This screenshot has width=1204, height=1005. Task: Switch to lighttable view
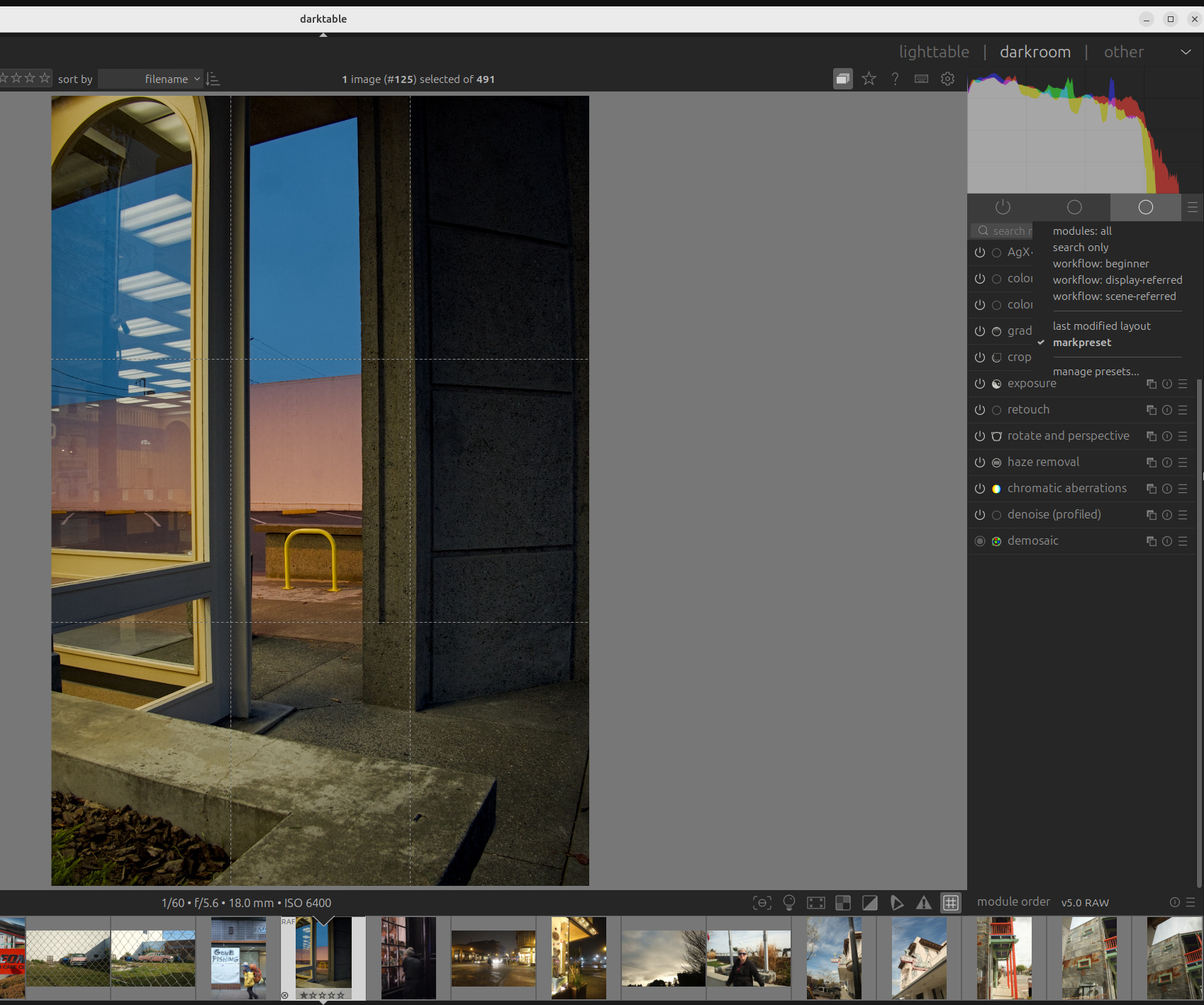coord(934,52)
